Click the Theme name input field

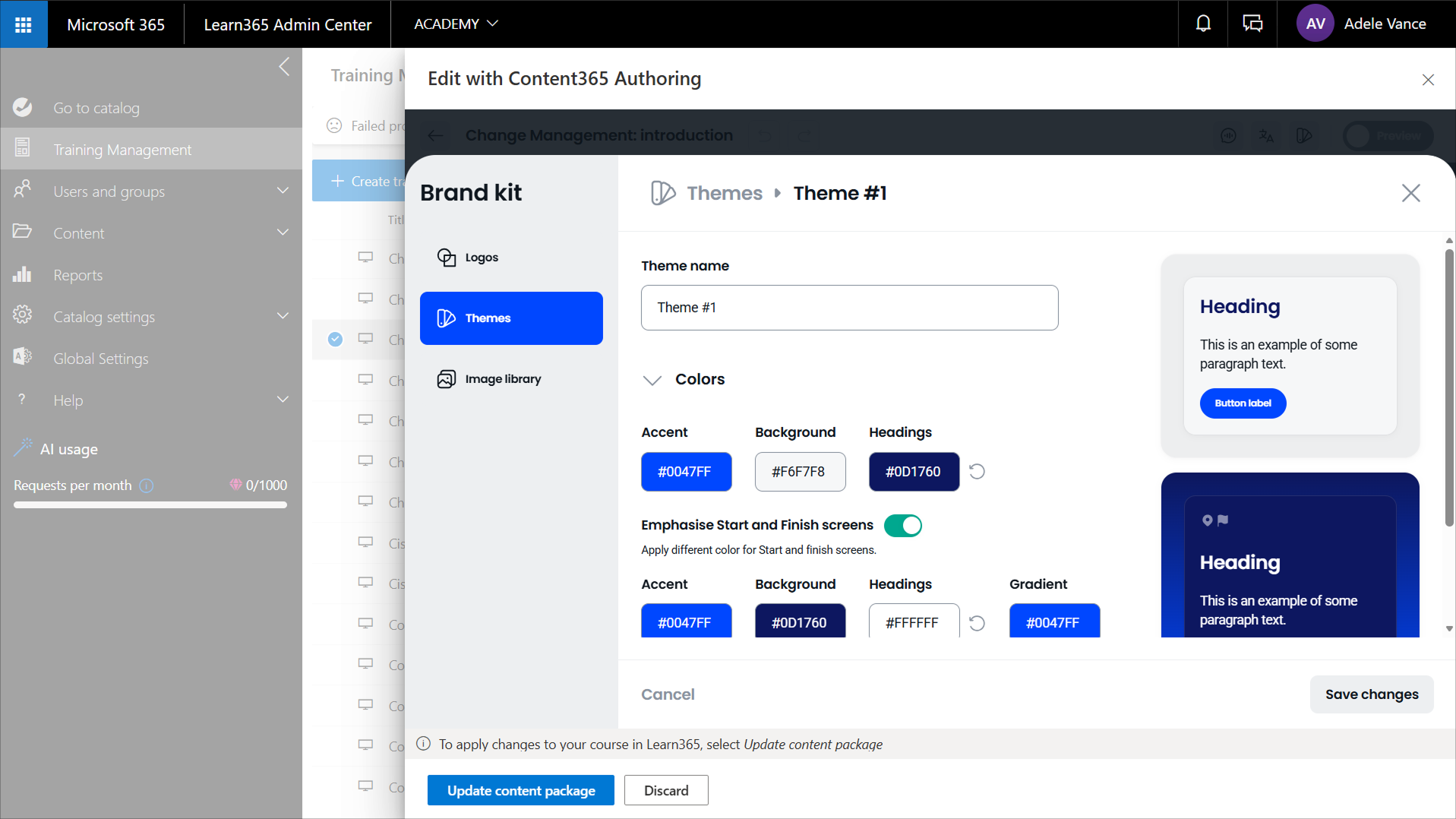tap(849, 308)
